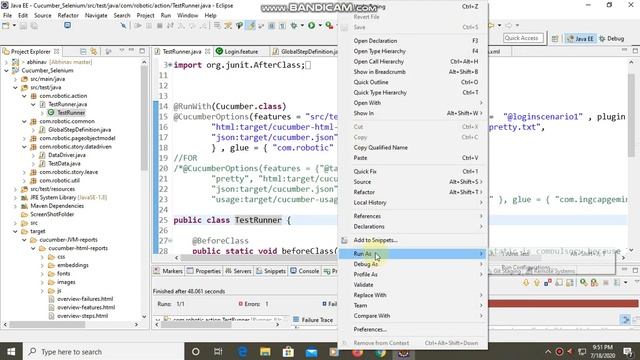Viewport: 640px width, 360px height.
Task: Open the notification center icon
Action: click(x=628, y=351)
